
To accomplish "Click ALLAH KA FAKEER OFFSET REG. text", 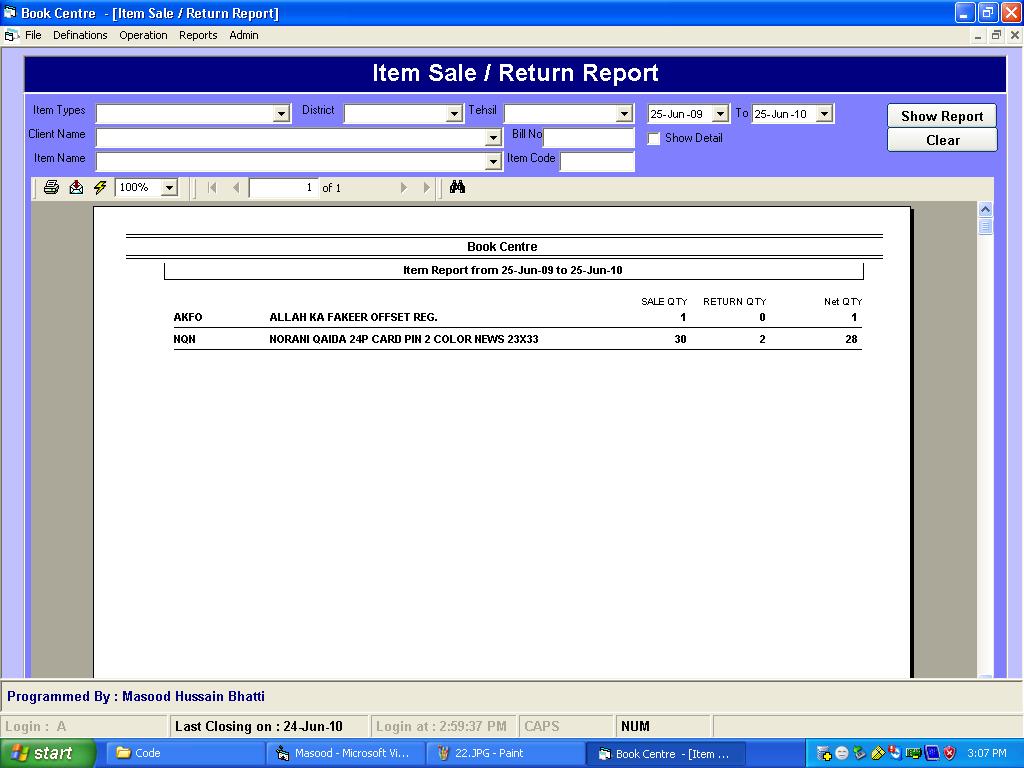I will click(x=353, y=317).
